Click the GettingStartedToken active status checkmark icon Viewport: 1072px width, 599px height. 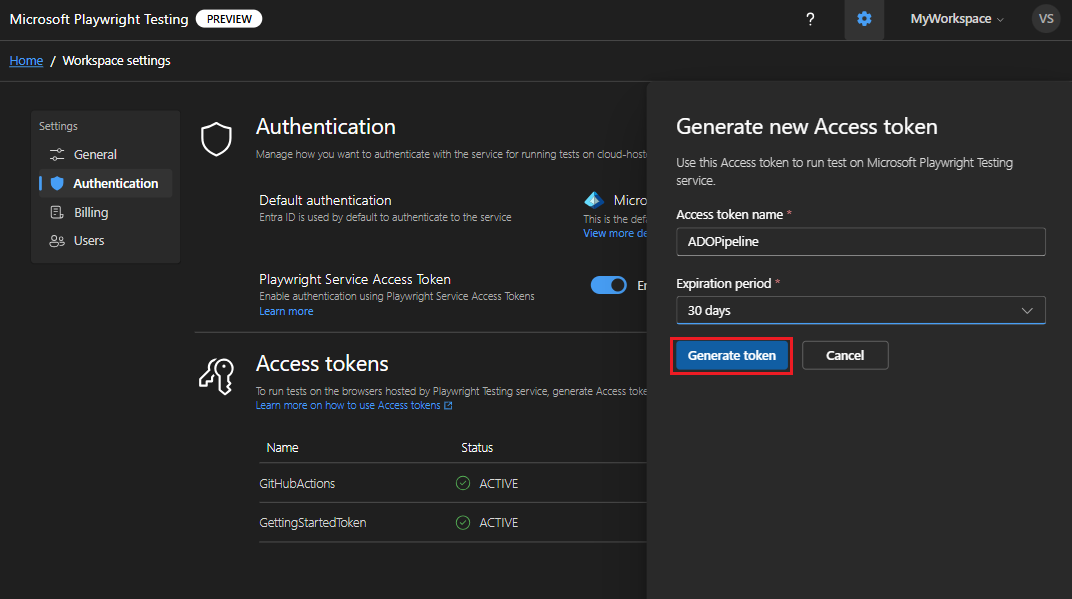point(463,523)
